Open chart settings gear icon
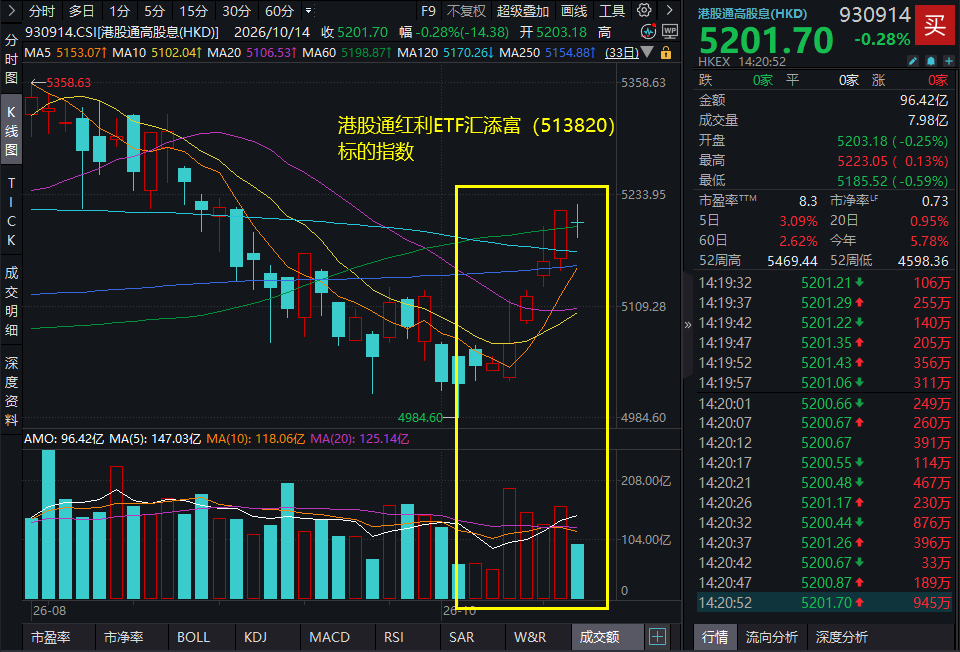Viewport: 960px width, 652px height. pos(644,10)
